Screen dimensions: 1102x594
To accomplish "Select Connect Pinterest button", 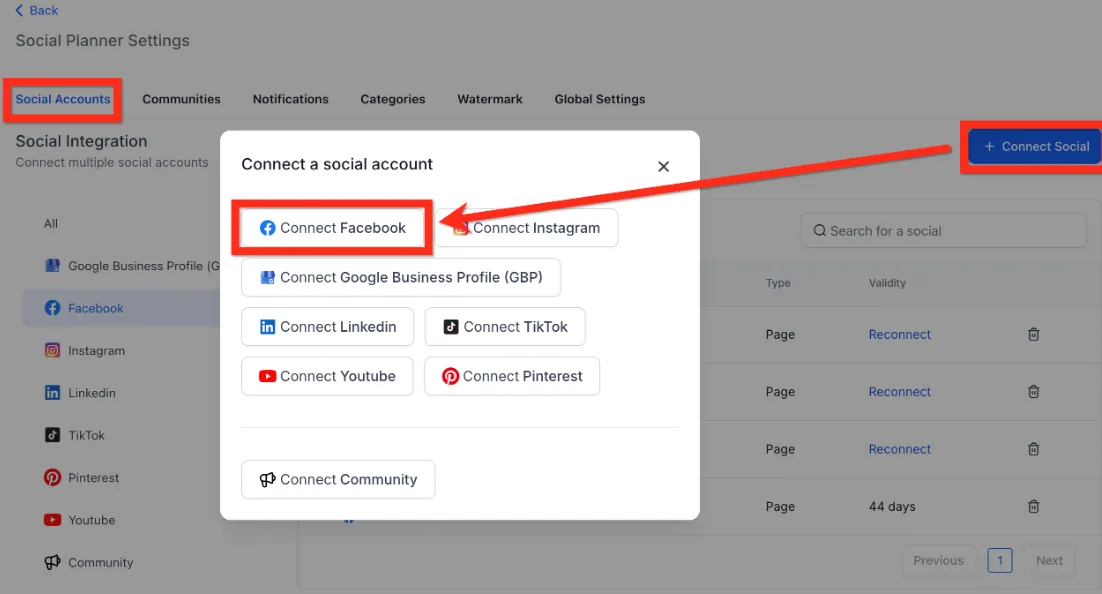I will (512, 376).
